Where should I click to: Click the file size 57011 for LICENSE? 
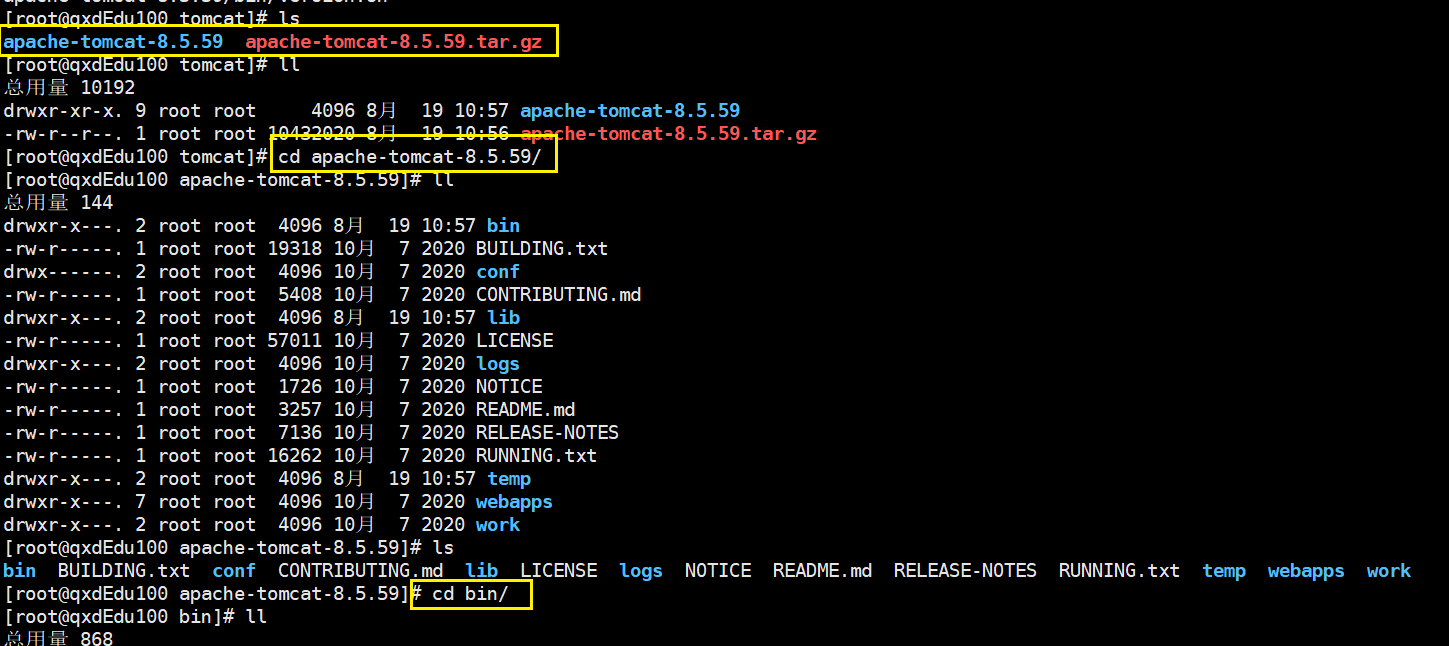(x=295, y=341)
